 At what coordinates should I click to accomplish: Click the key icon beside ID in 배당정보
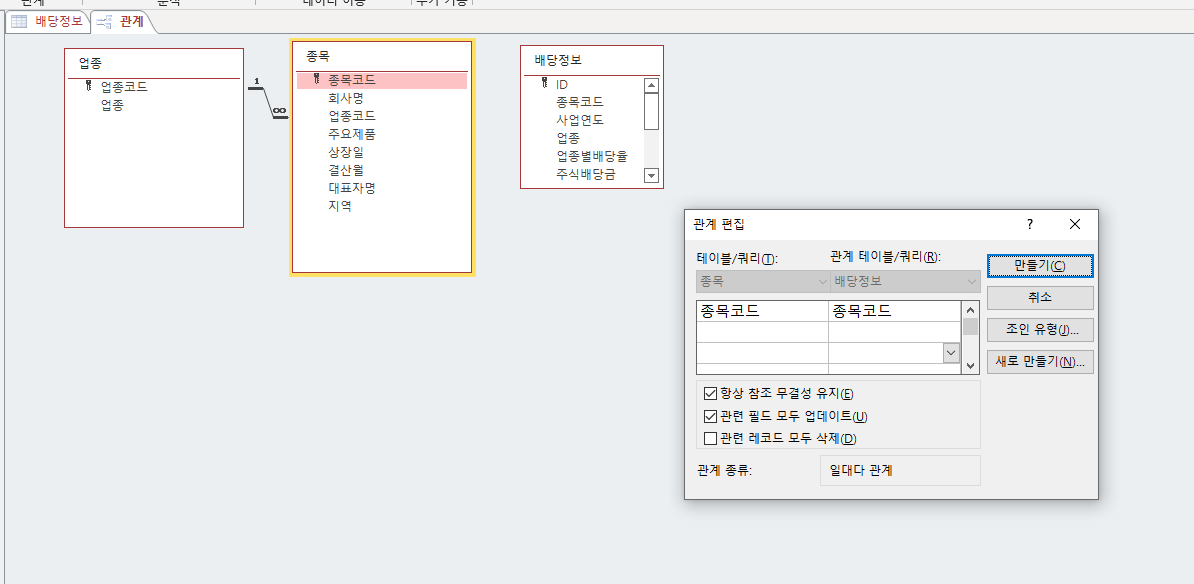pos(544,84)
